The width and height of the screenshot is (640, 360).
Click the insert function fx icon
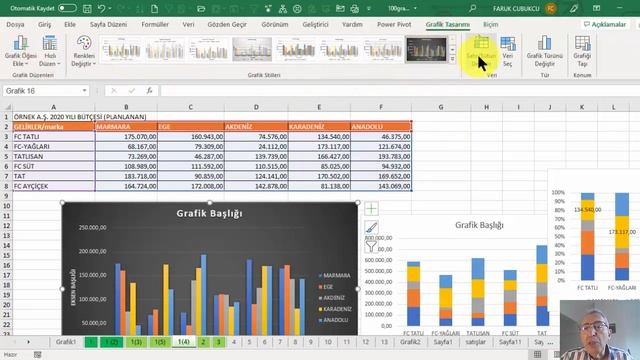[x=149, y=91]
